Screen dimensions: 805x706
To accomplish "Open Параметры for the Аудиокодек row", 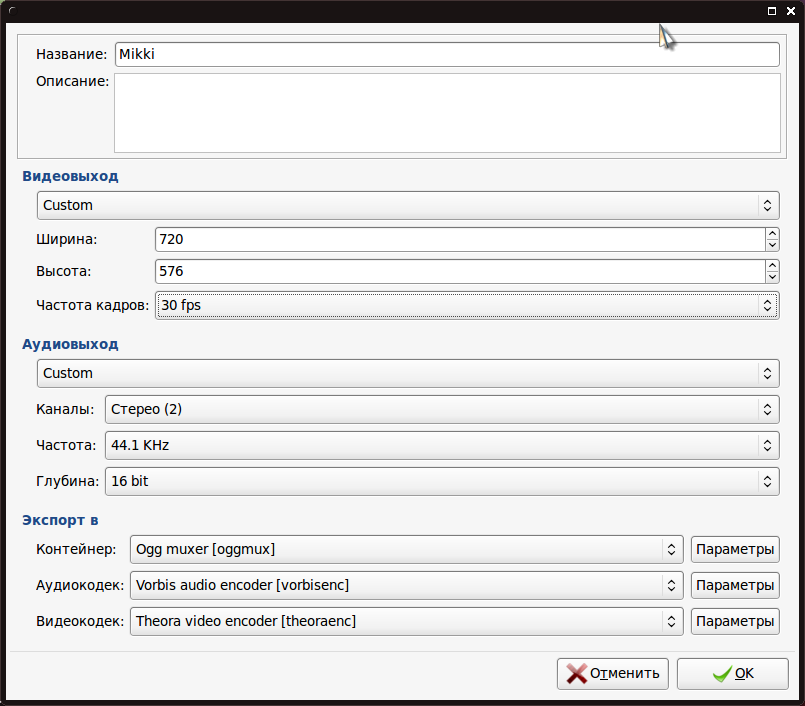I will coord(735,585).
